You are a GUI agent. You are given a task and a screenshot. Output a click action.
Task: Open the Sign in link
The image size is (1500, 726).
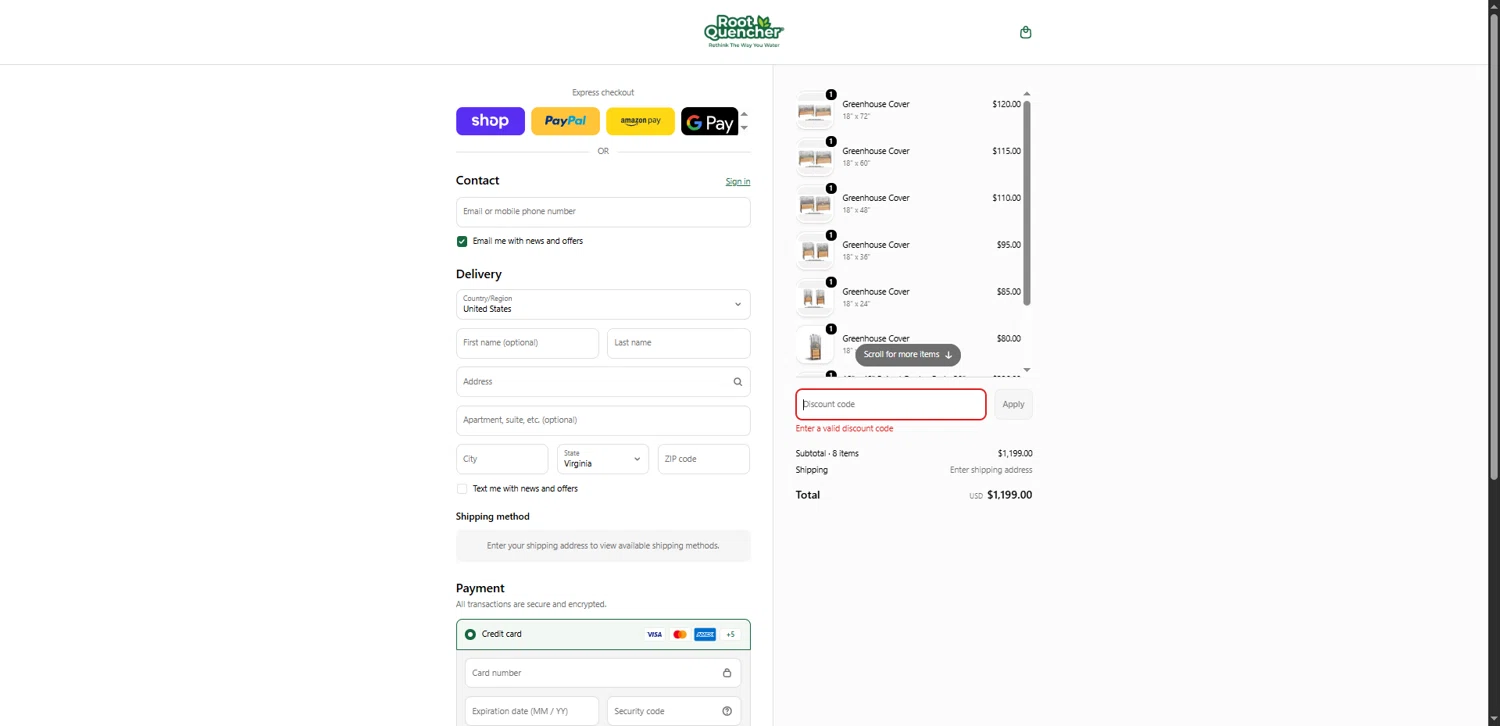pos(738,182)
